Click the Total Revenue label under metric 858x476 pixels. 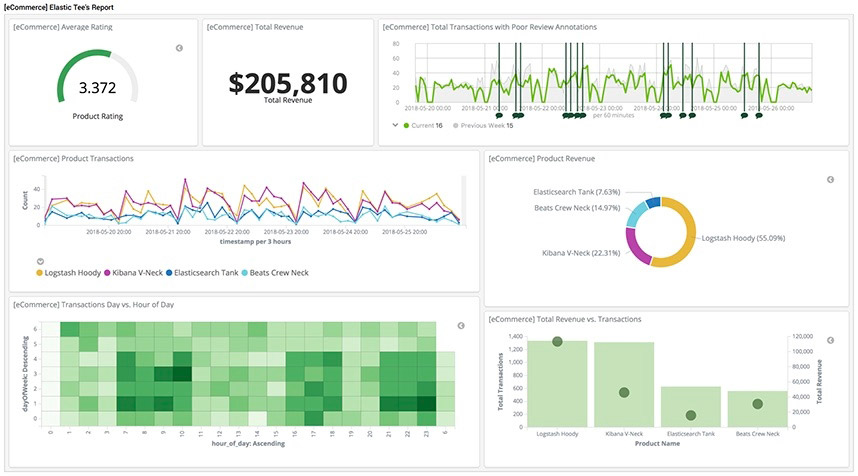coord(288,100)
